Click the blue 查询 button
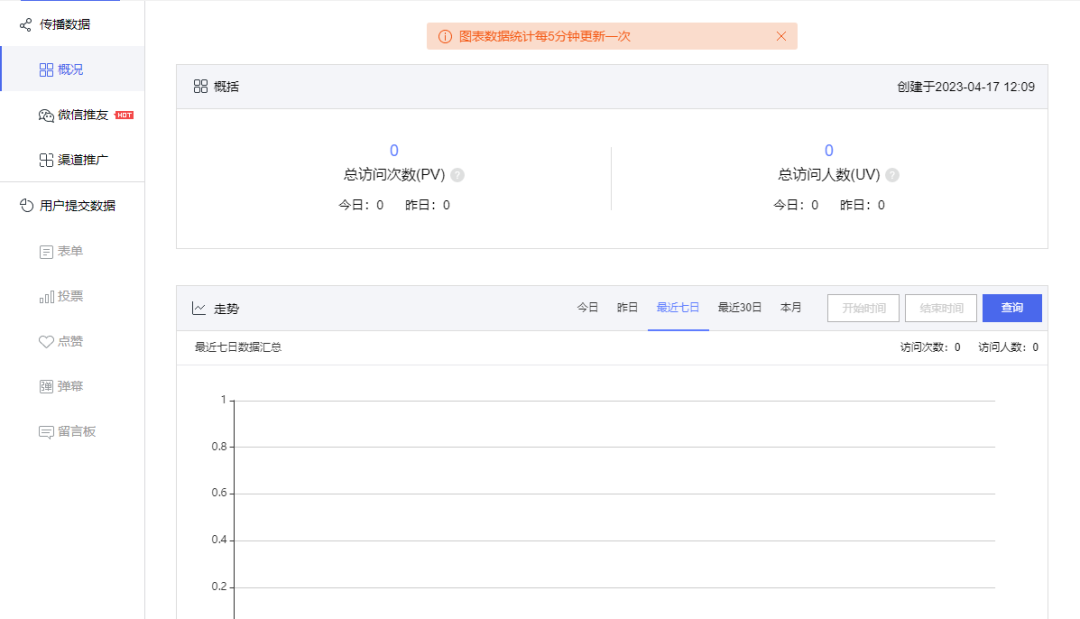Viewport: 1080px width, 619px height. click(1012, 308)
